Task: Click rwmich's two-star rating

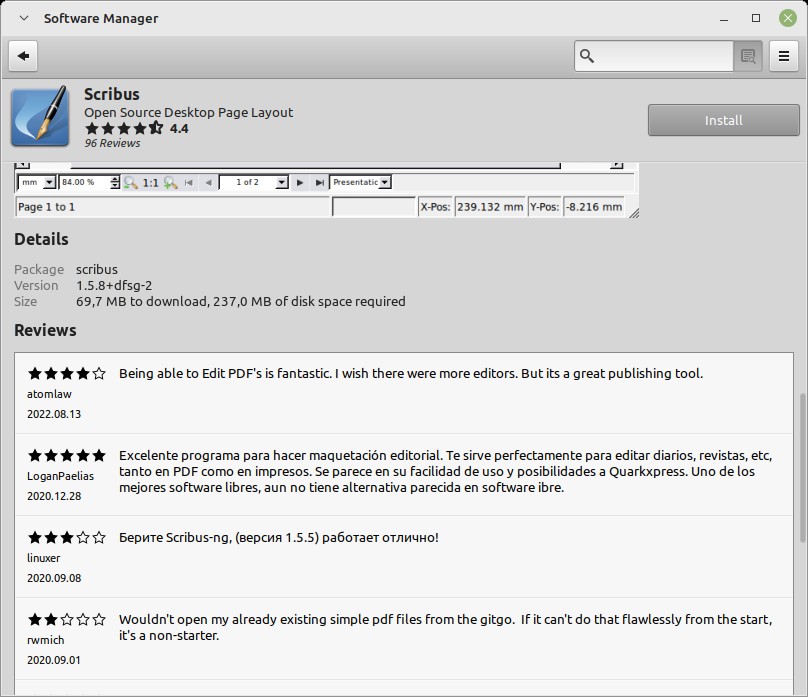Action: click(66, 619)
